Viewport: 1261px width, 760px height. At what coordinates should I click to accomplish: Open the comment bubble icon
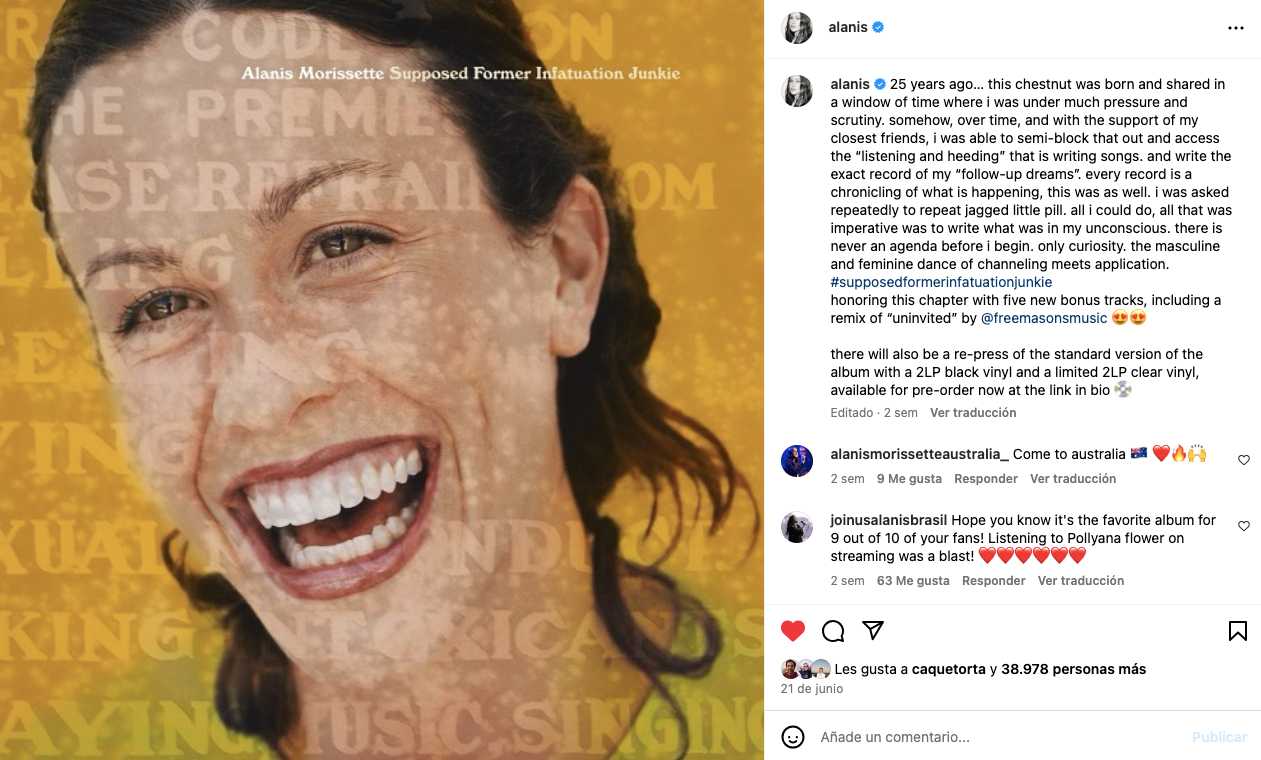point(833,631)
